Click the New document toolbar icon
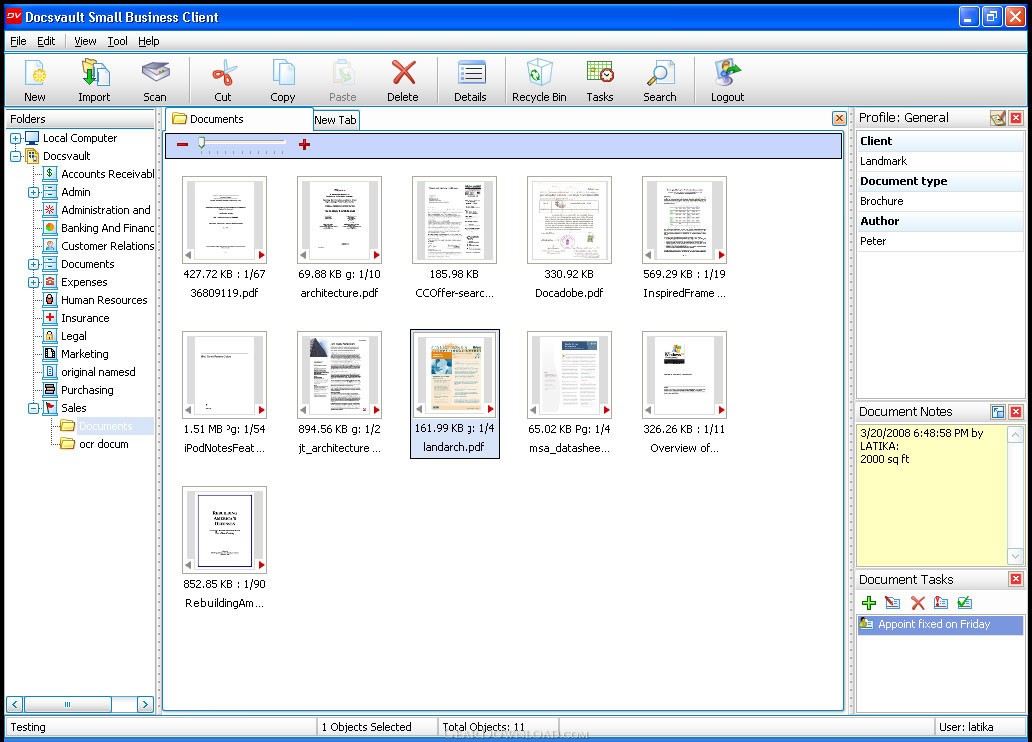This screenshot has height=742, width=1032. coord(35,81)
